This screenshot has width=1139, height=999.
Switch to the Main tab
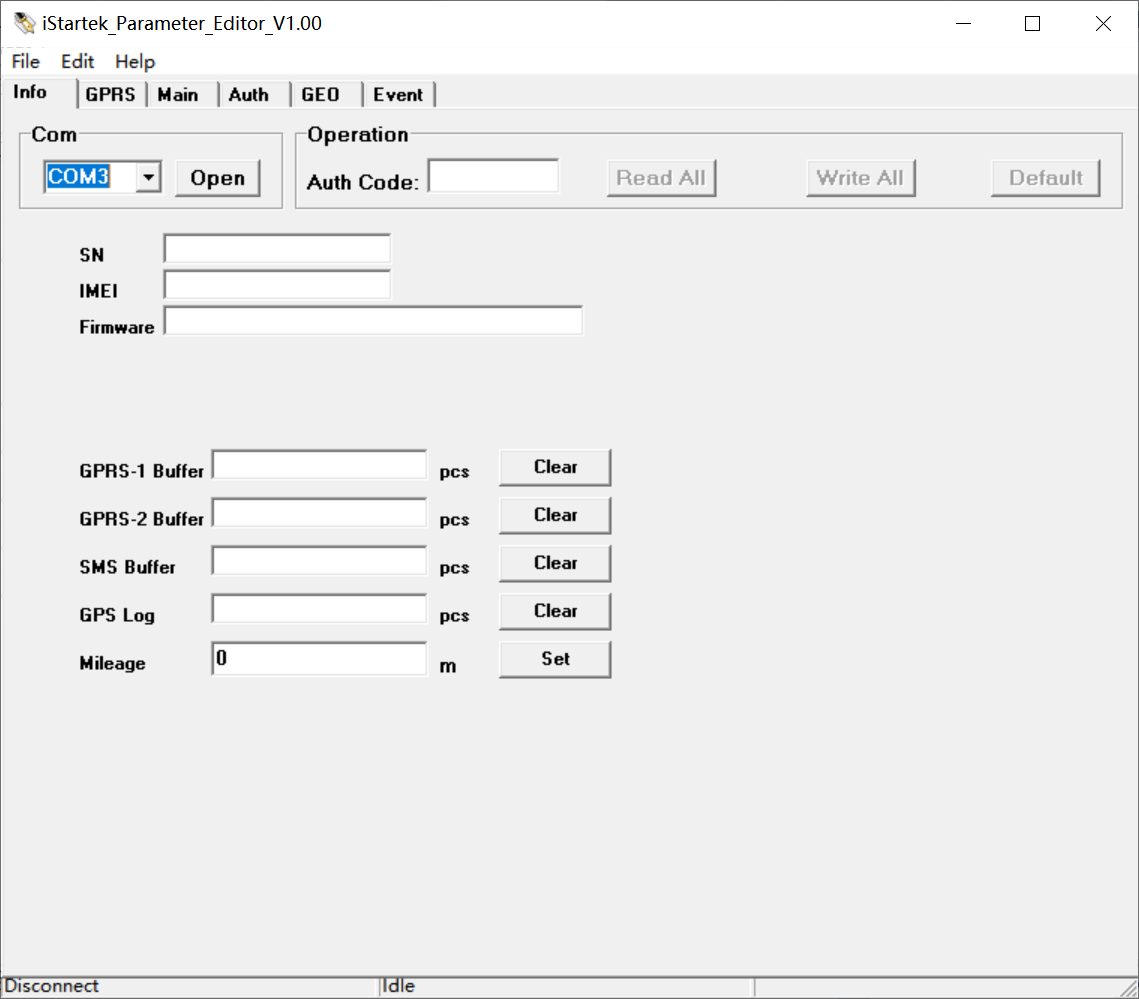(x=179, y=94)
